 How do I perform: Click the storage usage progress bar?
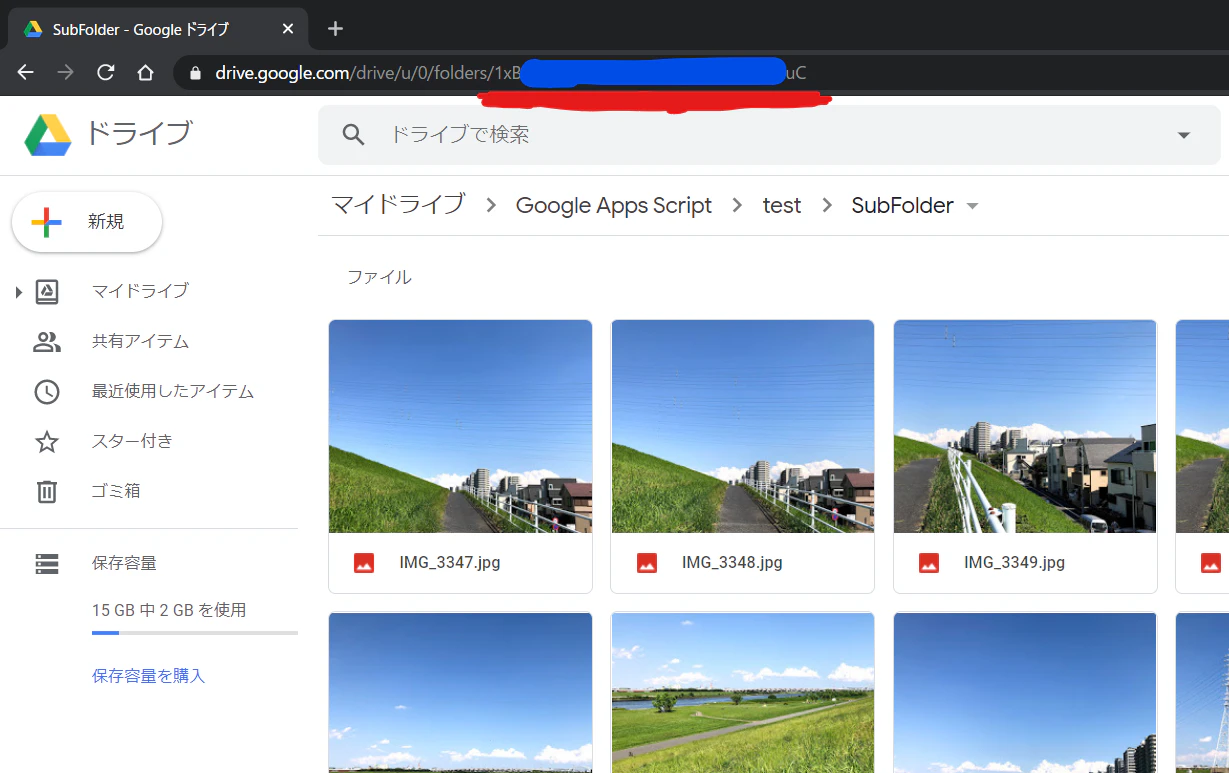[195, 633]
